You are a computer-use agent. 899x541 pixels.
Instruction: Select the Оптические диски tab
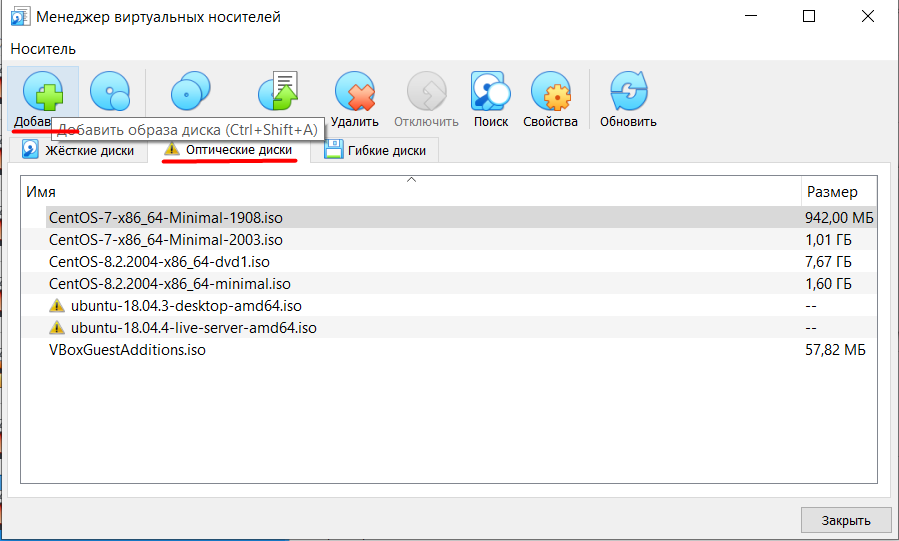229,150
